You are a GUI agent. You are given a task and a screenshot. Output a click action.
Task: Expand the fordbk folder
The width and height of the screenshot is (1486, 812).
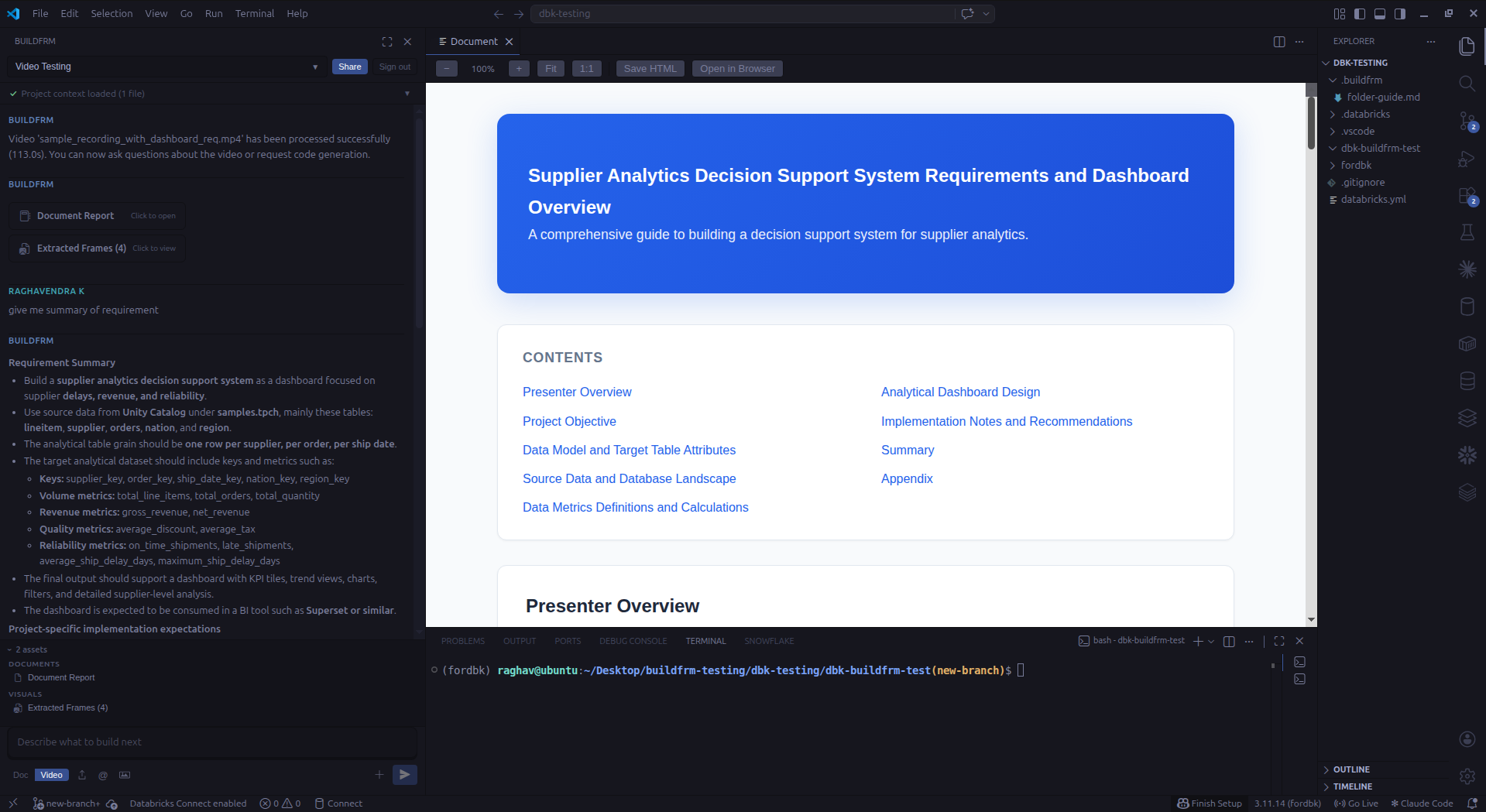[1356, 165]
